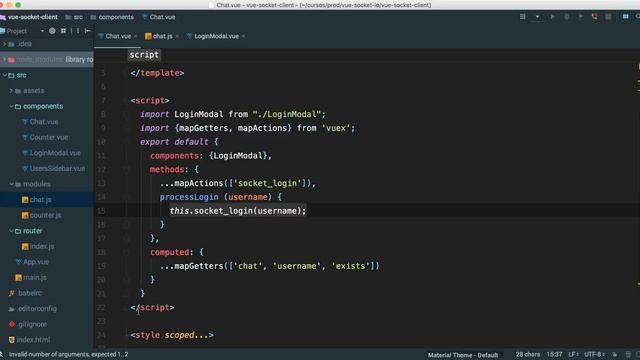Click the chat.js orange file icon in project tree

25,200
